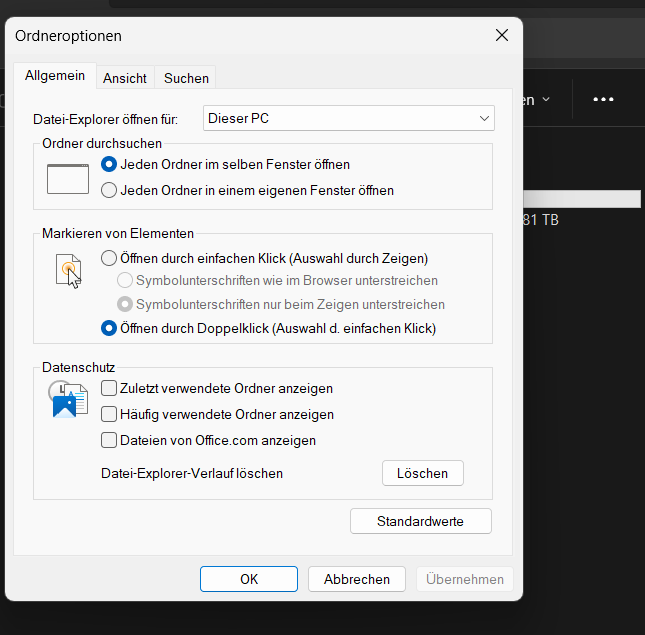Click the 'Ordneroptionen' title text
This screenshot has height=635, width=645.
[x=68, y=36]
